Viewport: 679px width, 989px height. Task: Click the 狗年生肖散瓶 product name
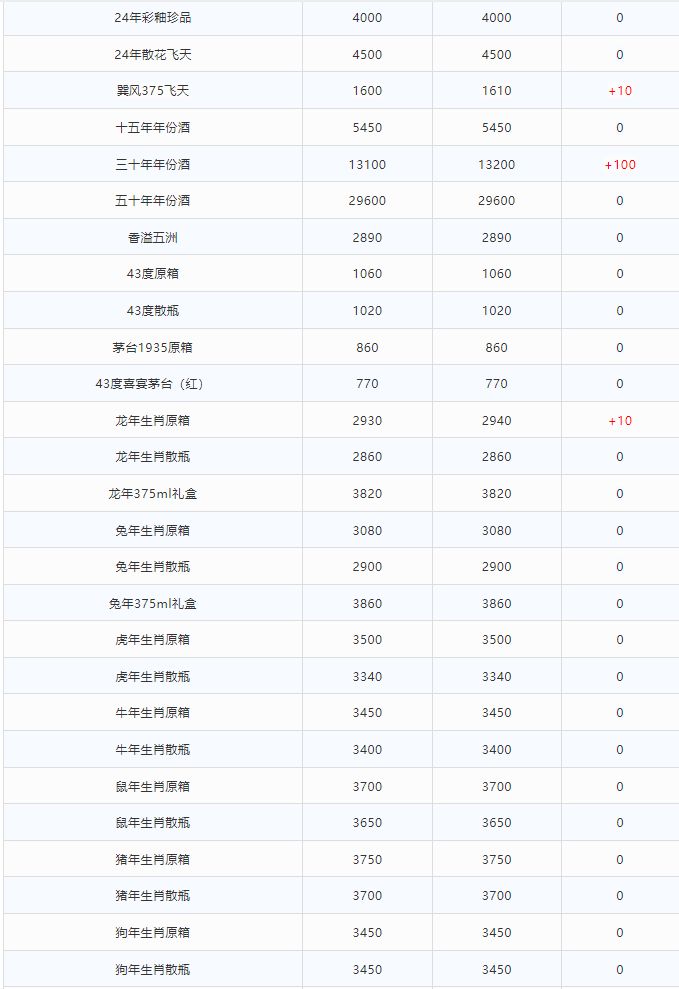pyautogui.click(x=153, y=969)
